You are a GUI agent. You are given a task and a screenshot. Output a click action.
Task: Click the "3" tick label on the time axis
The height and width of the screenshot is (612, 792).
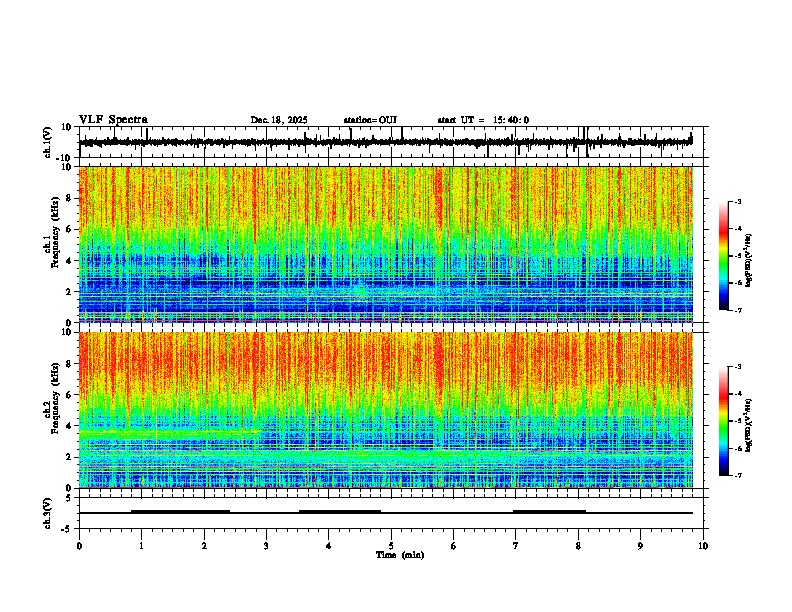pyautogui.click(x=266, y=546)
